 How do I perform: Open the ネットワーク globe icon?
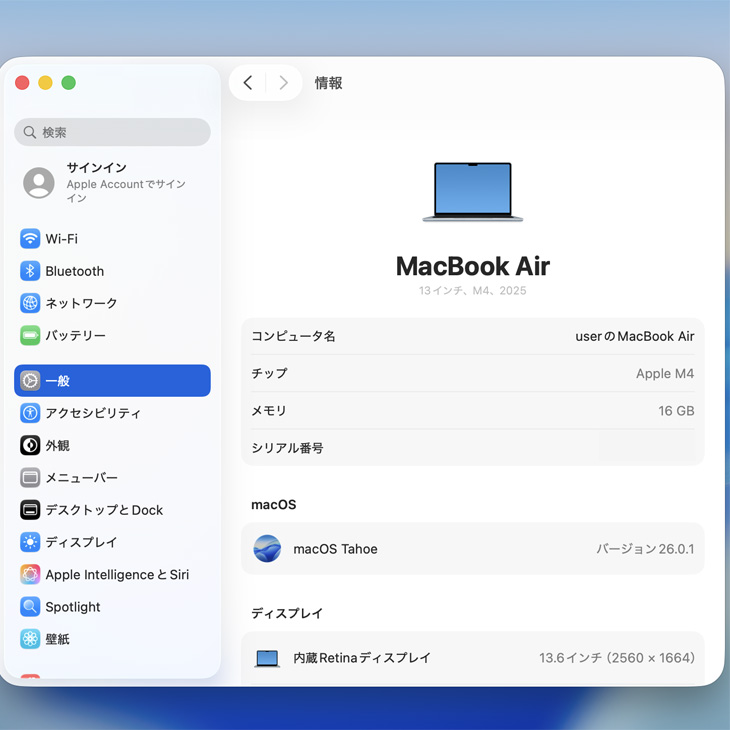point(30,303)
